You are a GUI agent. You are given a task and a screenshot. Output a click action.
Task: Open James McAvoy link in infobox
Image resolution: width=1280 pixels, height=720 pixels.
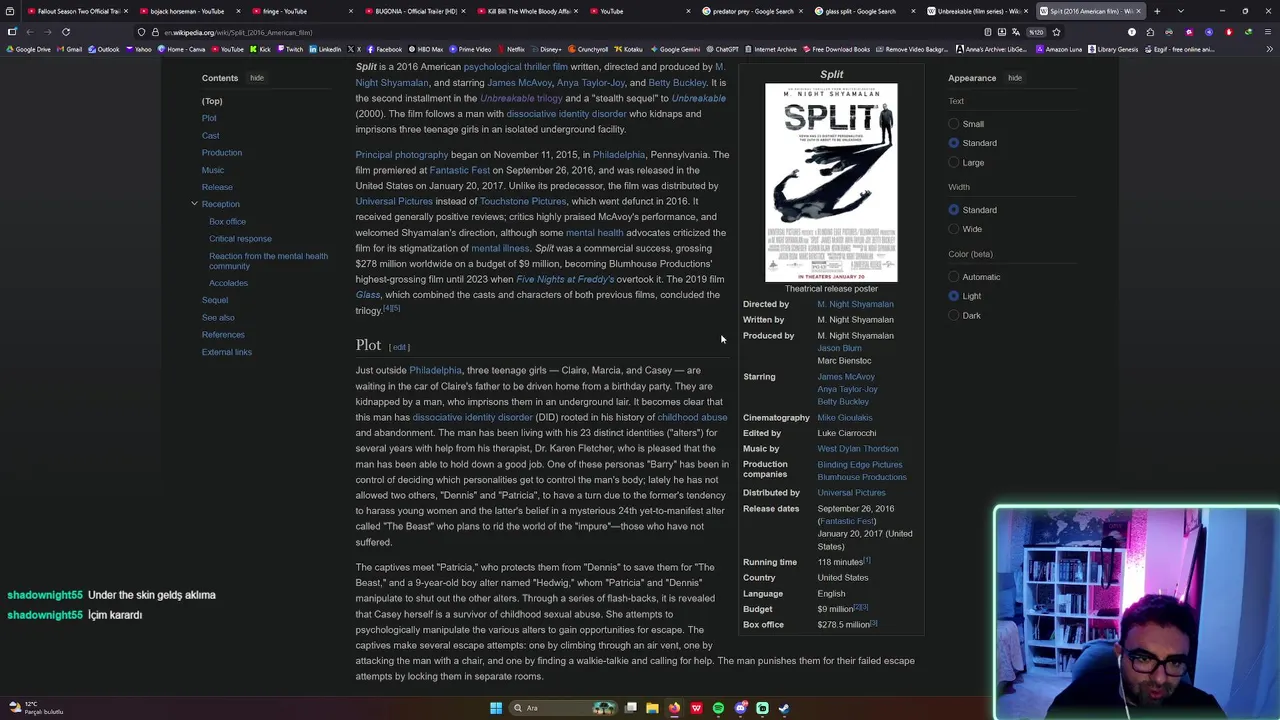click(x=846, y=377)
